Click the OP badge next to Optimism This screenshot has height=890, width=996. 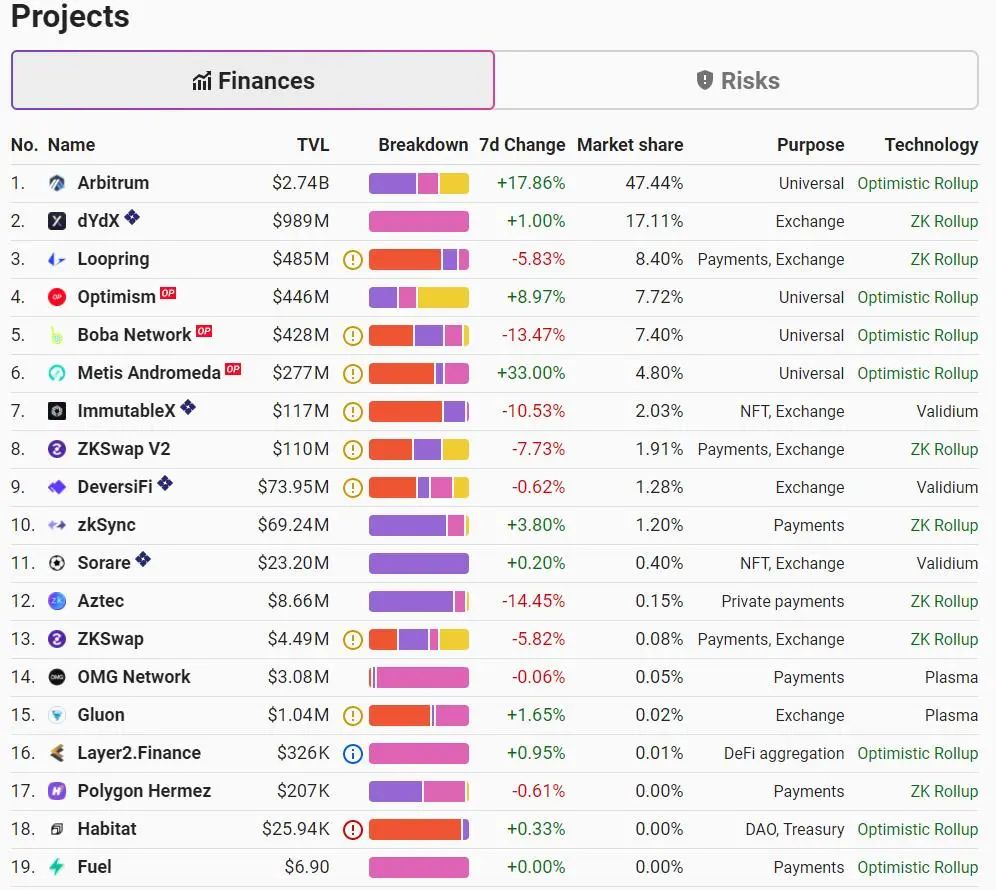point(168,293)
